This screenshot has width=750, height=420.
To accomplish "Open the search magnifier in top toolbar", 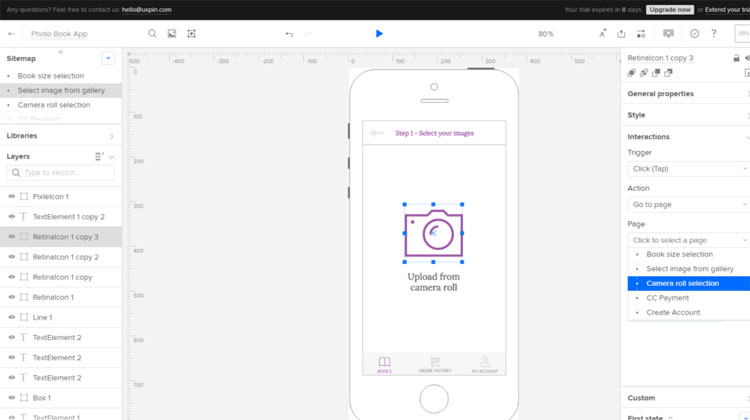I will [x=153, y=33].
